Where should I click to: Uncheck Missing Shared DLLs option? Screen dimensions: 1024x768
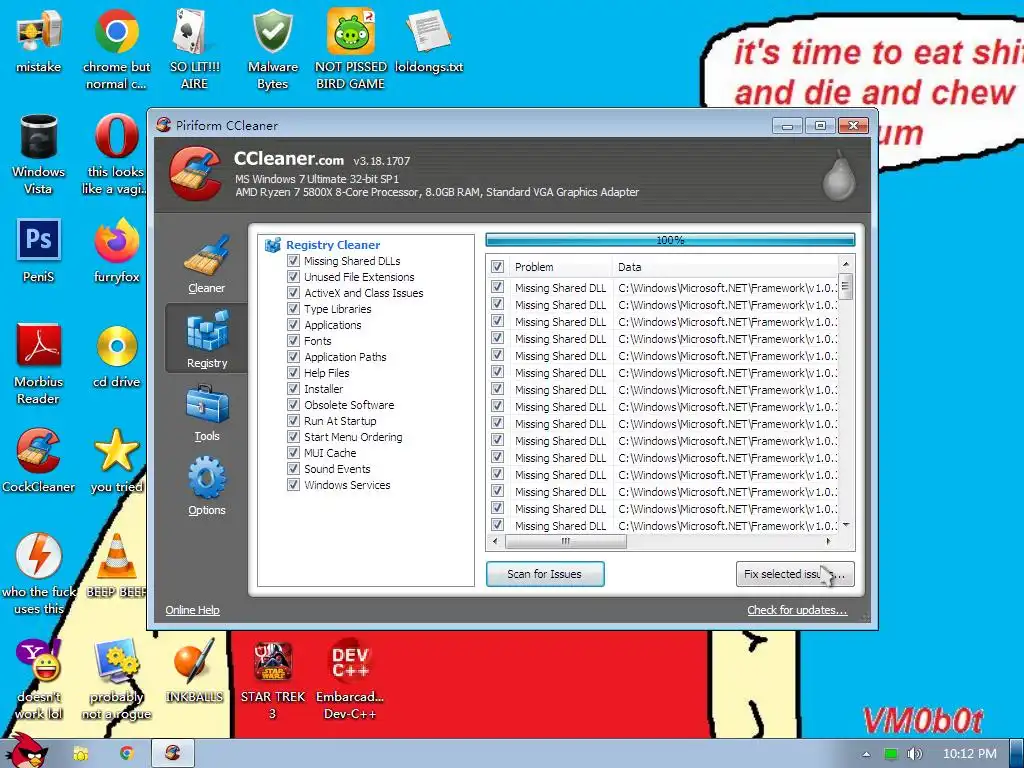pos(293,261)
